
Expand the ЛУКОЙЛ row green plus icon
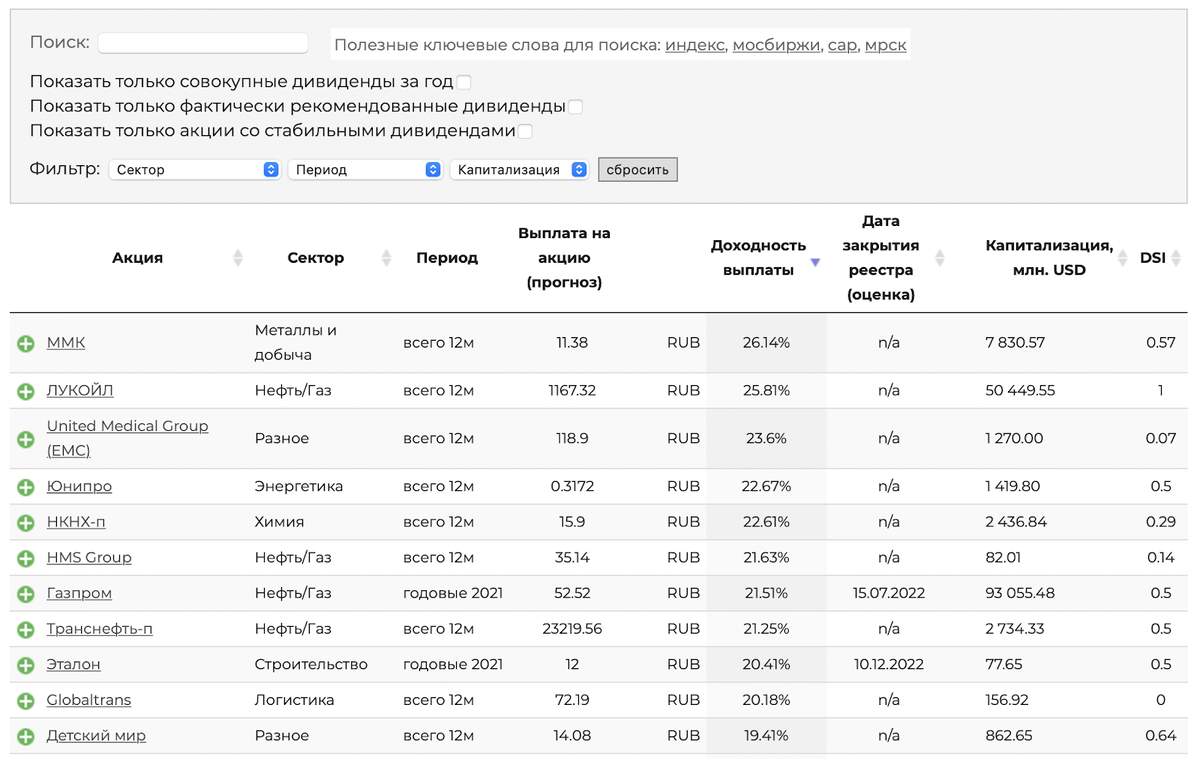[26, 391]
